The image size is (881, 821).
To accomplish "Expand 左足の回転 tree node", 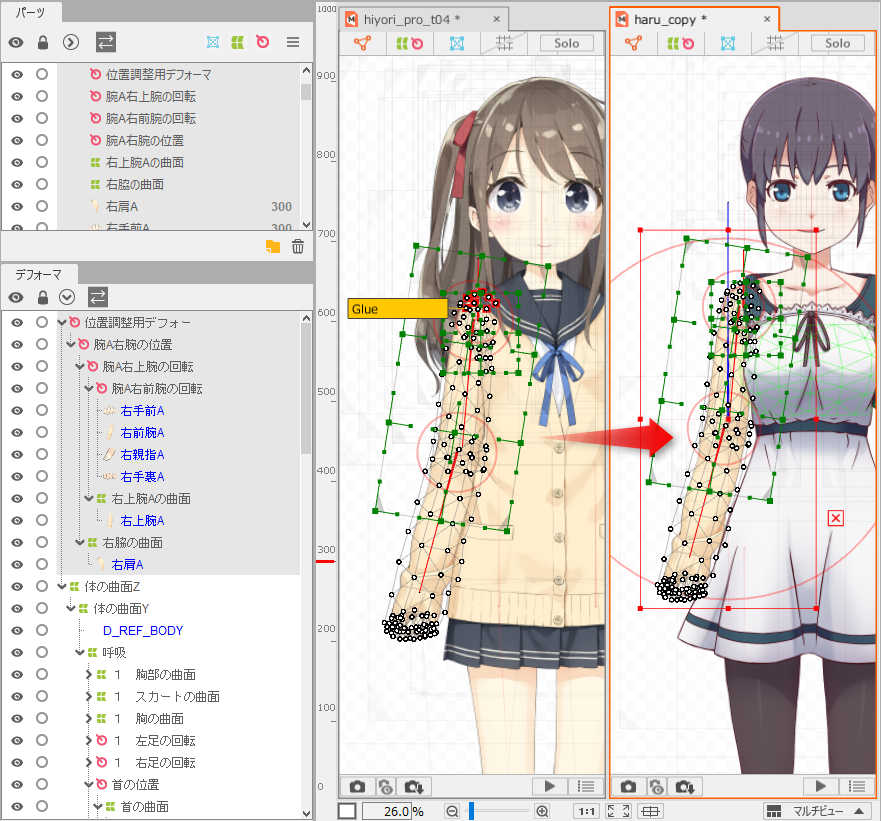I will click(89, 740).
